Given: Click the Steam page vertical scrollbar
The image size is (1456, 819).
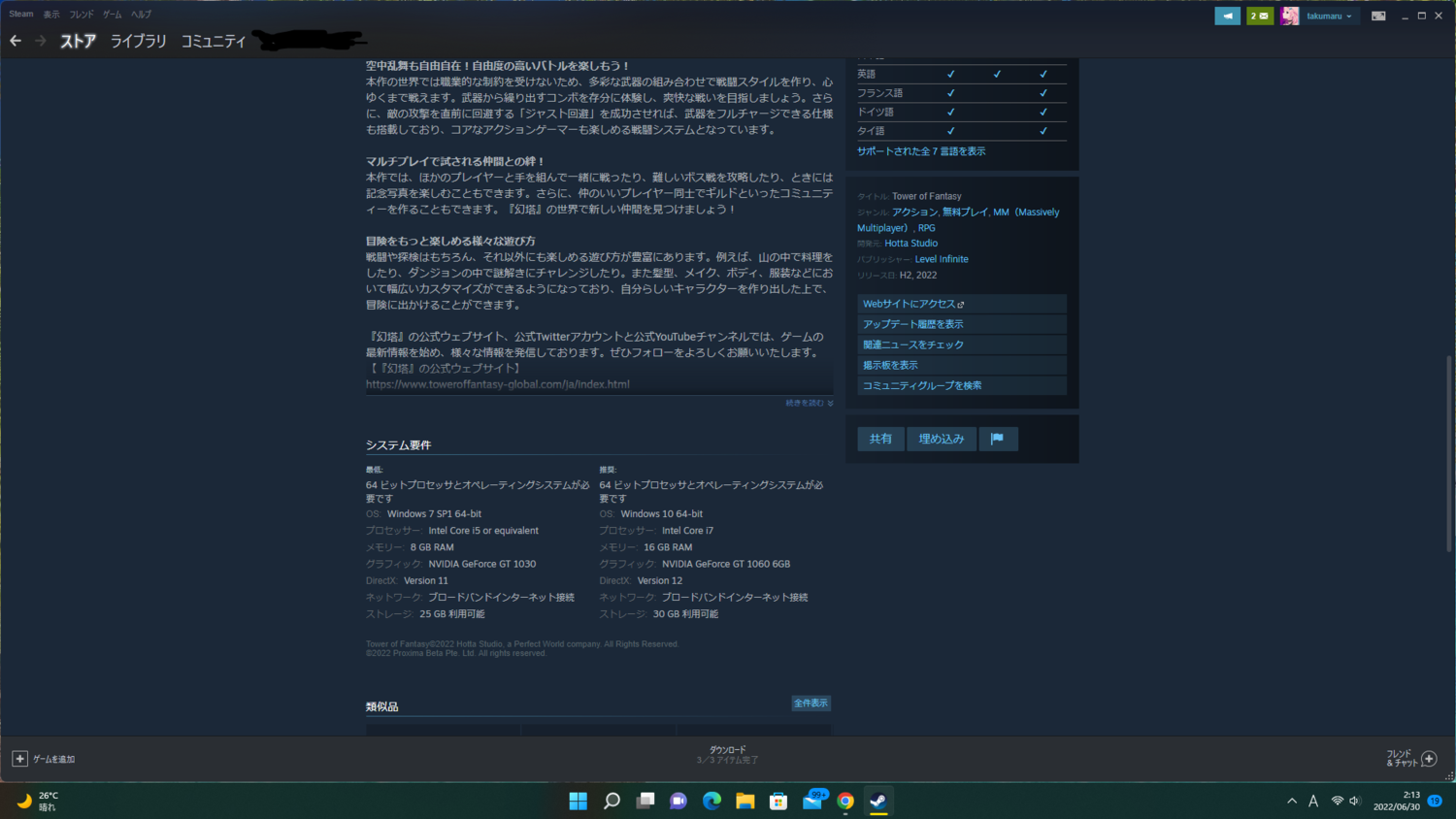Looking at the screenshot, I should pyautogui.click(x=1449, y=454).
